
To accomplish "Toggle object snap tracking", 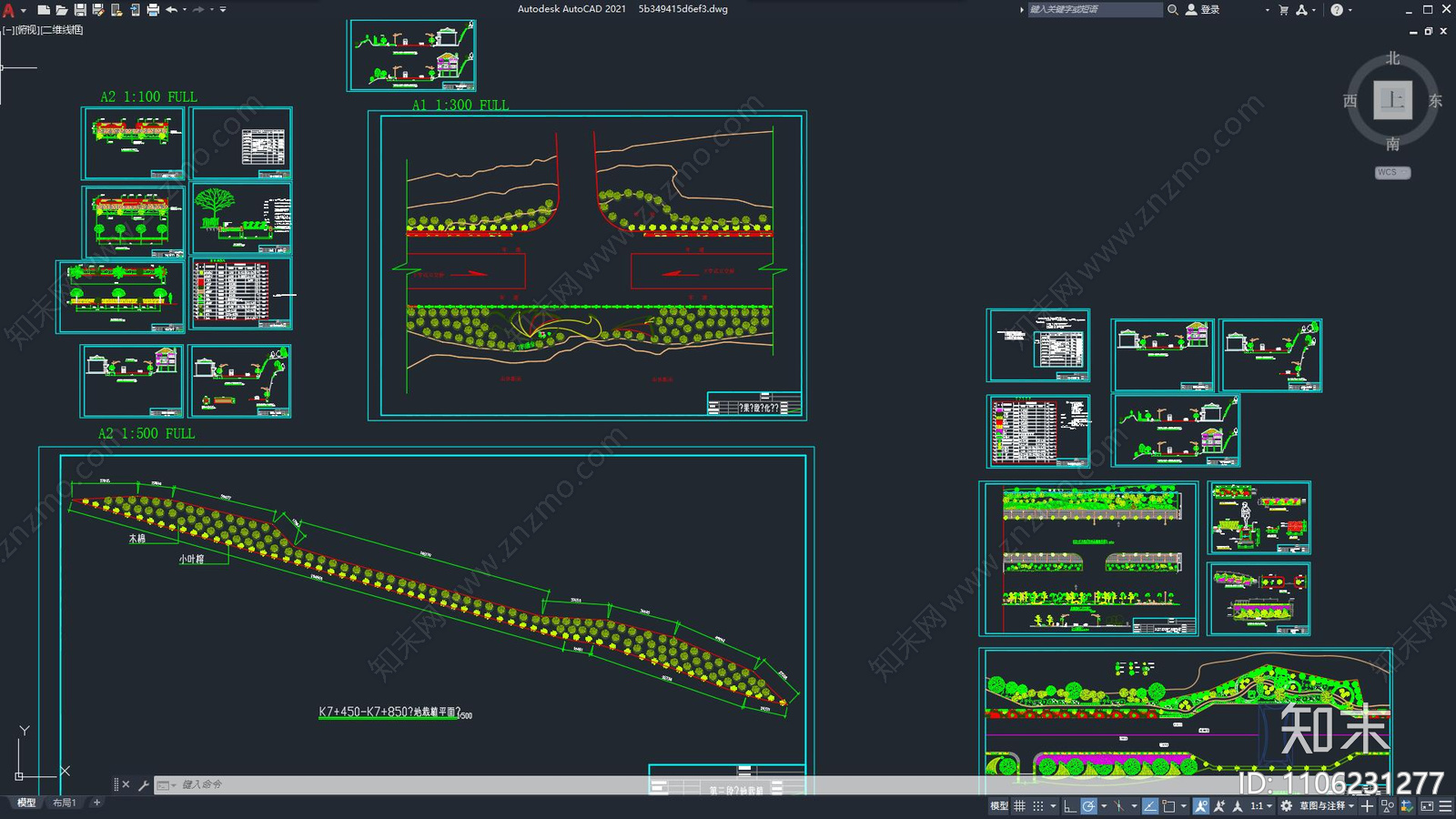I will pos(1150,806).
